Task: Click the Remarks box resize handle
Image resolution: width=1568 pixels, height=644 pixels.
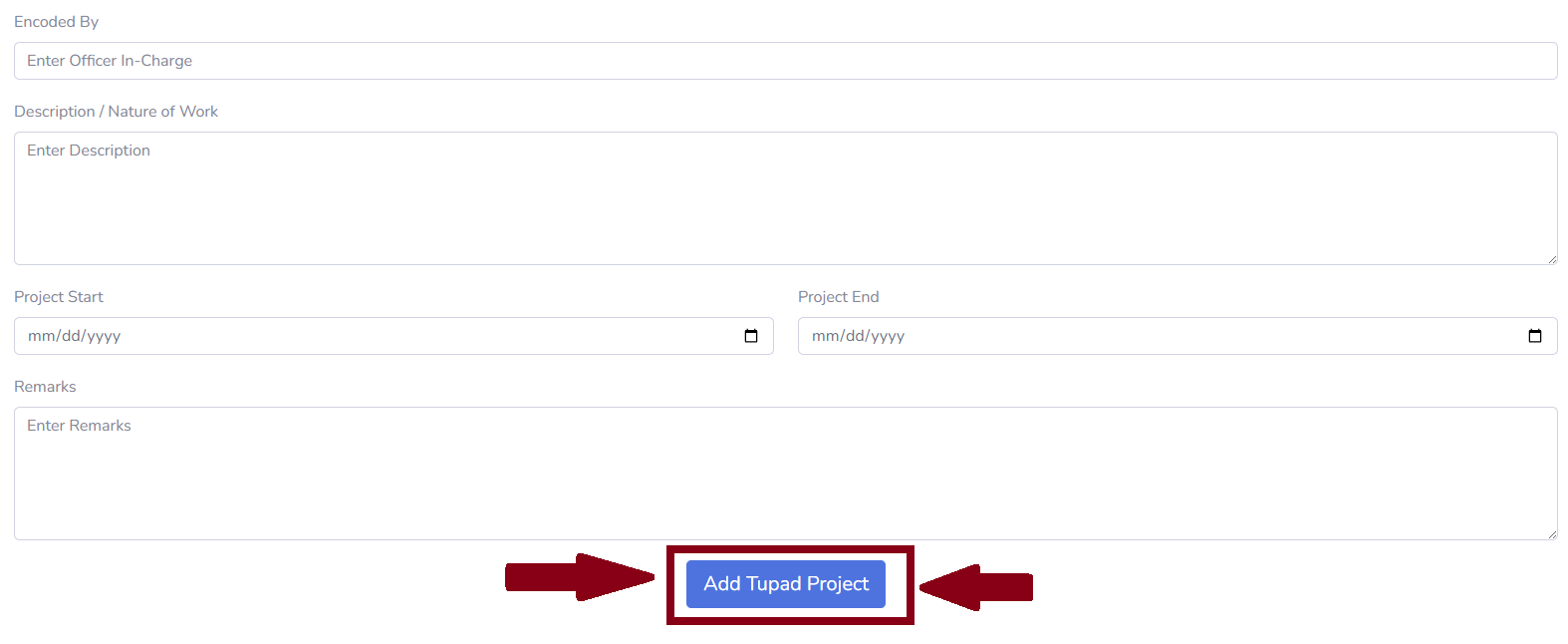Action: click(x=1551, y=533)
